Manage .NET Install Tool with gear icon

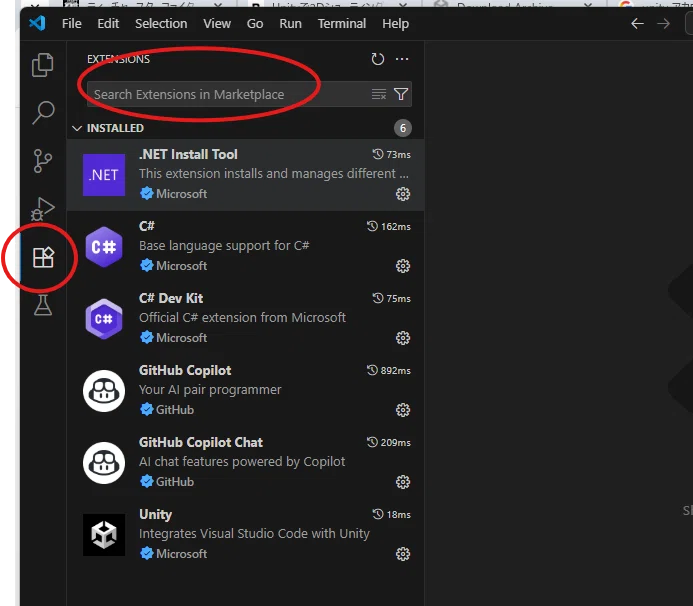(x=403, y=194)
